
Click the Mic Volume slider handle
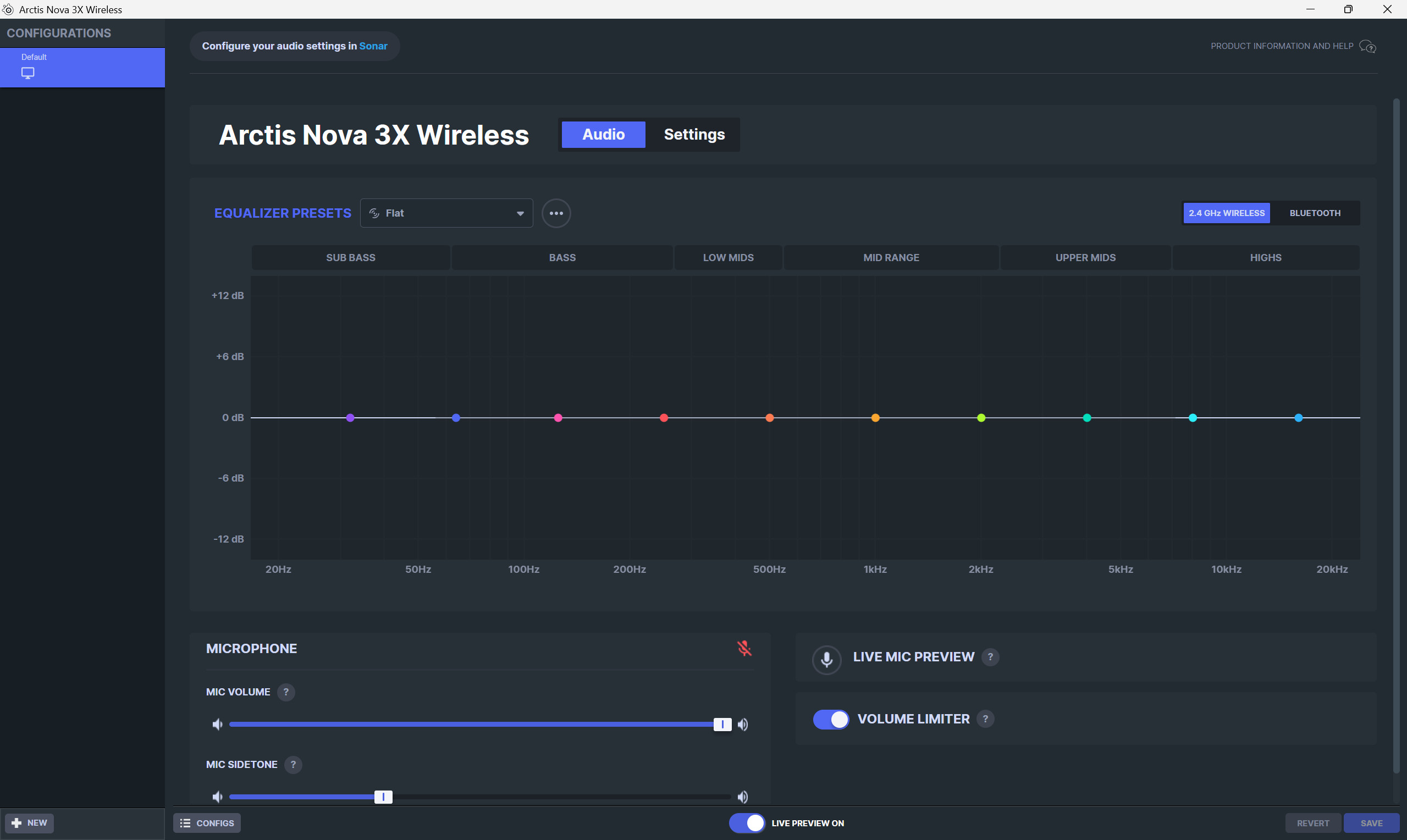722,725
